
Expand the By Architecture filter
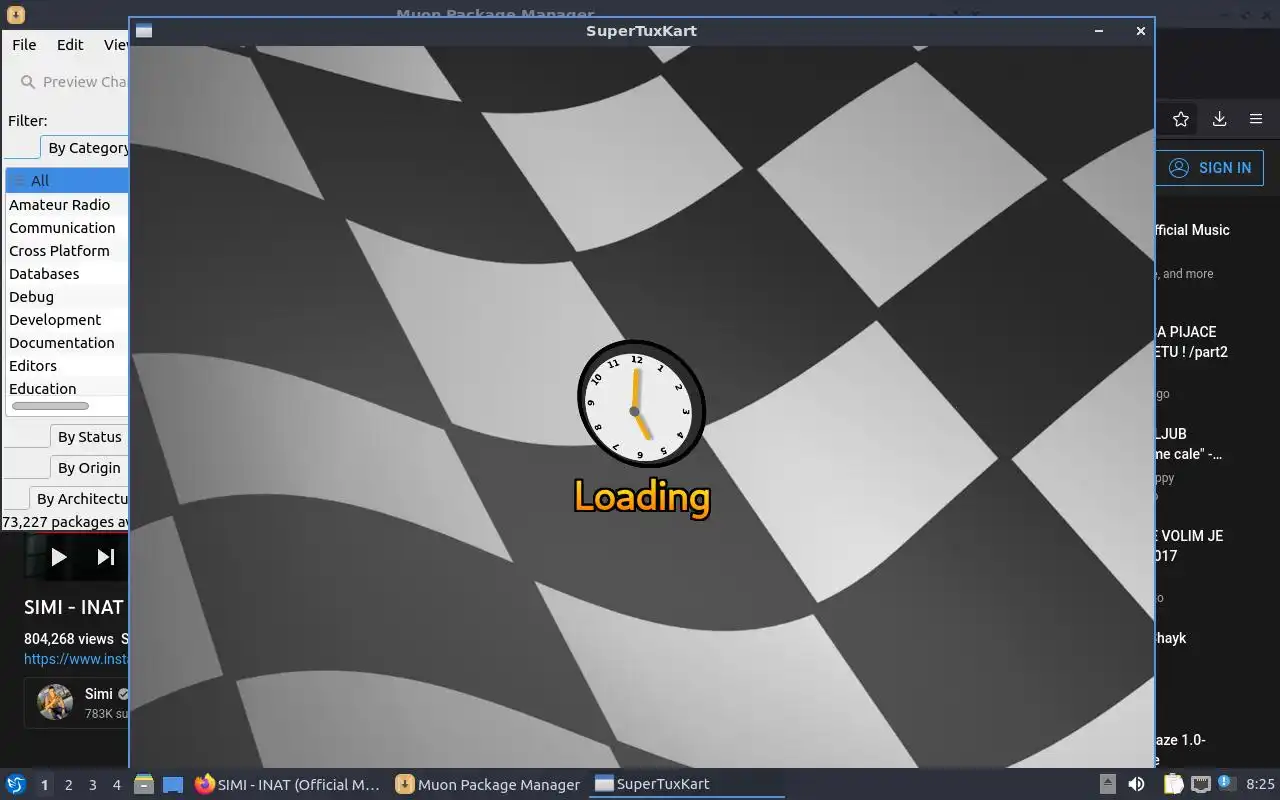[79, 499]
